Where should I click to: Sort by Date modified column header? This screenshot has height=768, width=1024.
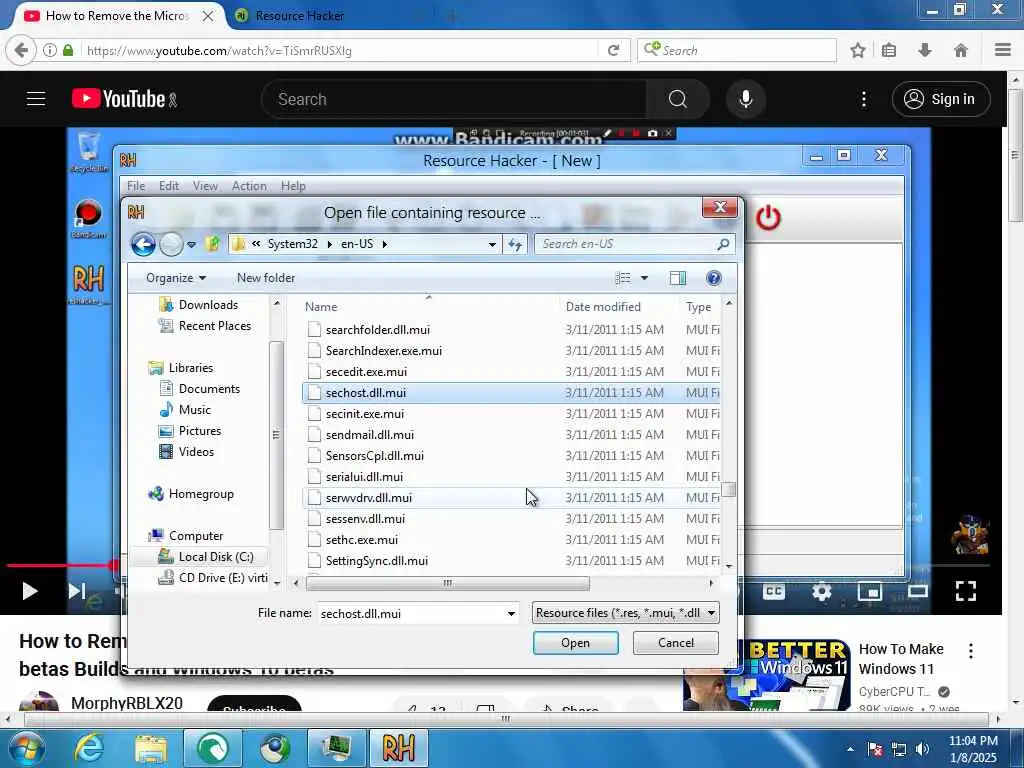point(603,307)
